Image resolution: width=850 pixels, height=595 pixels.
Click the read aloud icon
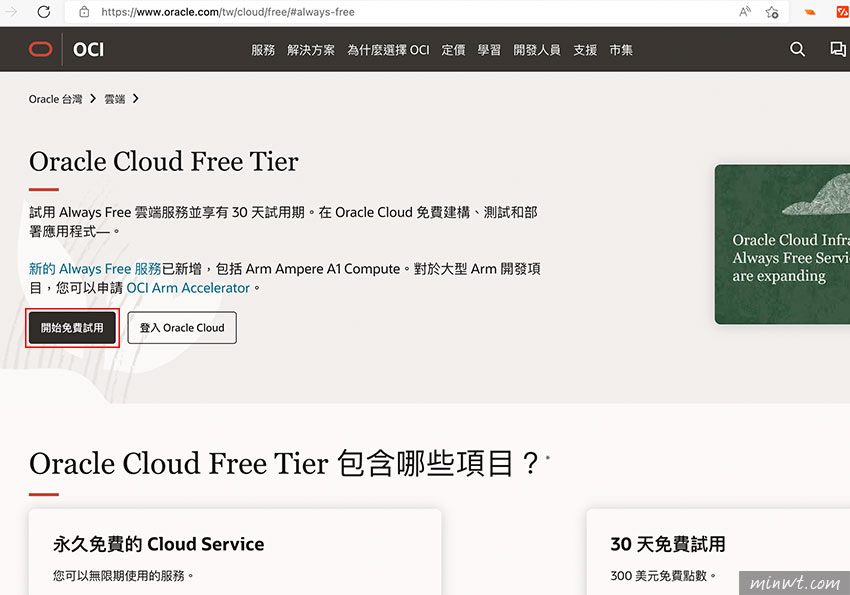745,12
